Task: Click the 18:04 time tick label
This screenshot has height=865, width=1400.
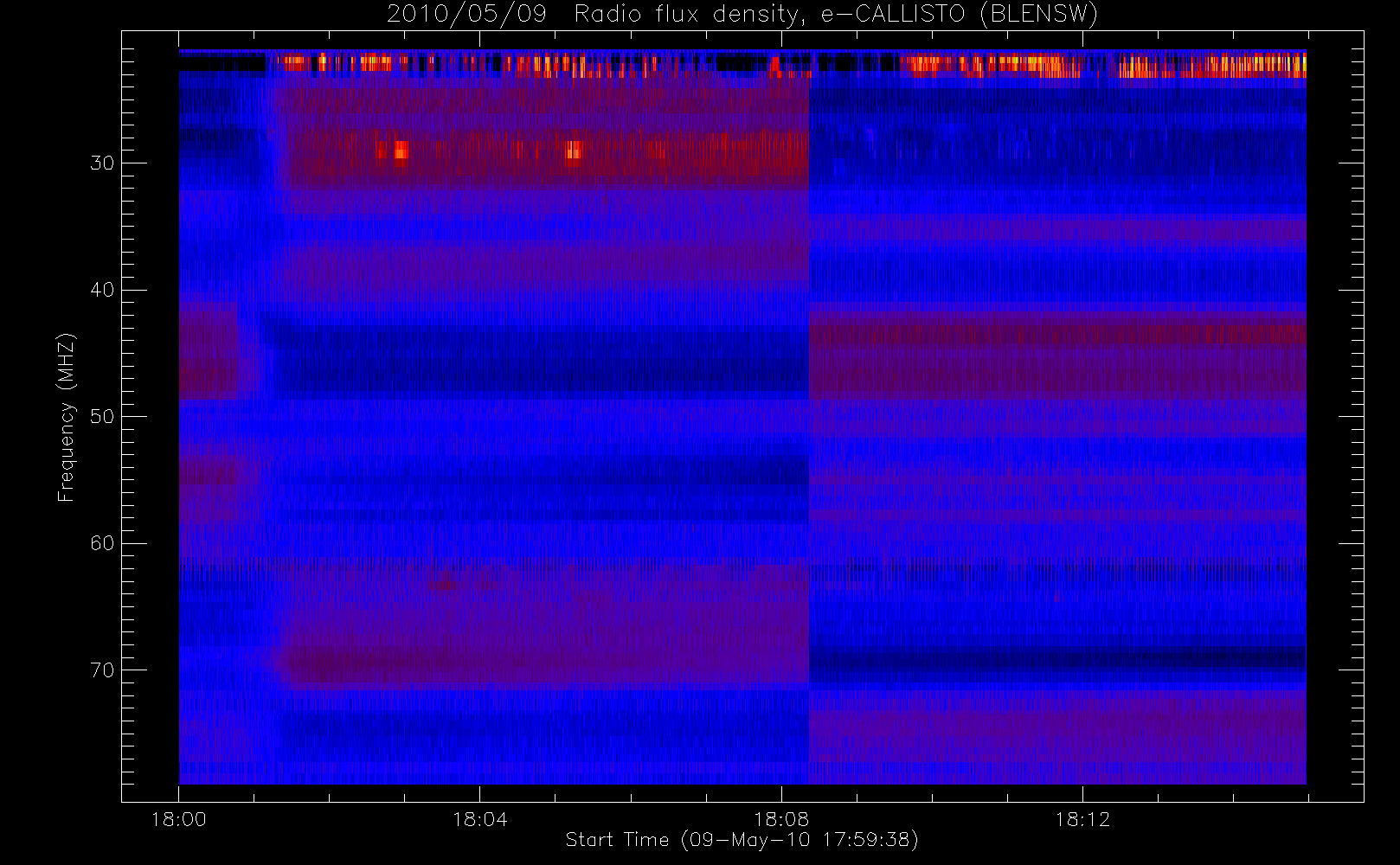Action: coord(480,819)
